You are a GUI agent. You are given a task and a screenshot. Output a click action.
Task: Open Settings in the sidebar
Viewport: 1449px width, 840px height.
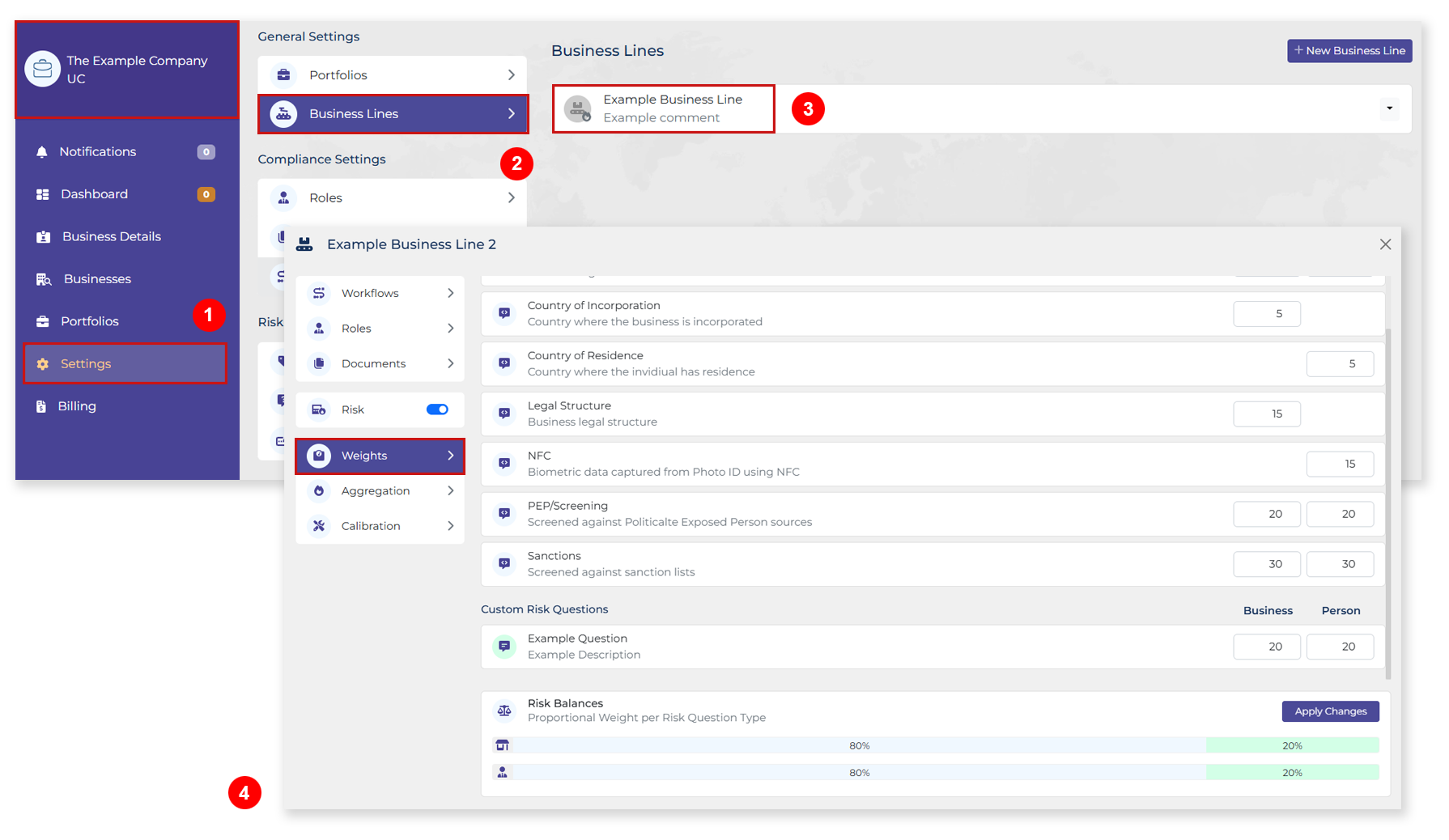pyautogui.click(x=125, y=364)
